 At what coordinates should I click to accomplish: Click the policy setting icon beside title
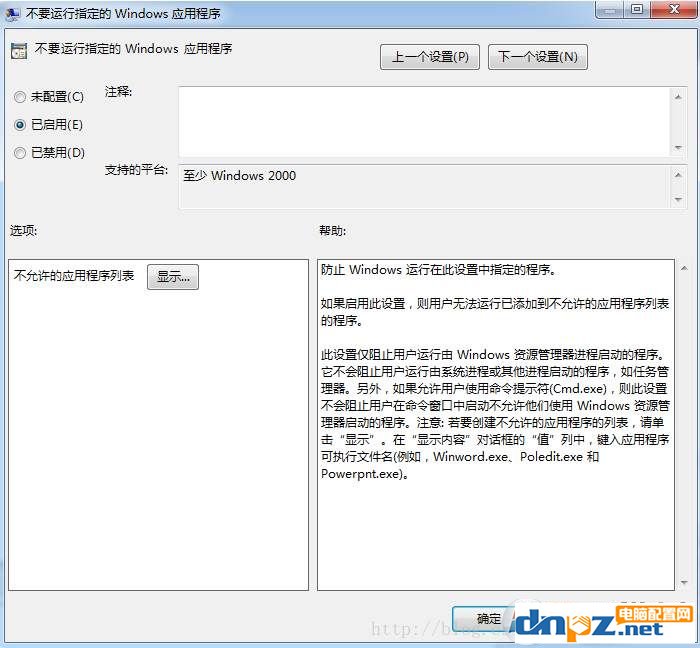(19, 51)
